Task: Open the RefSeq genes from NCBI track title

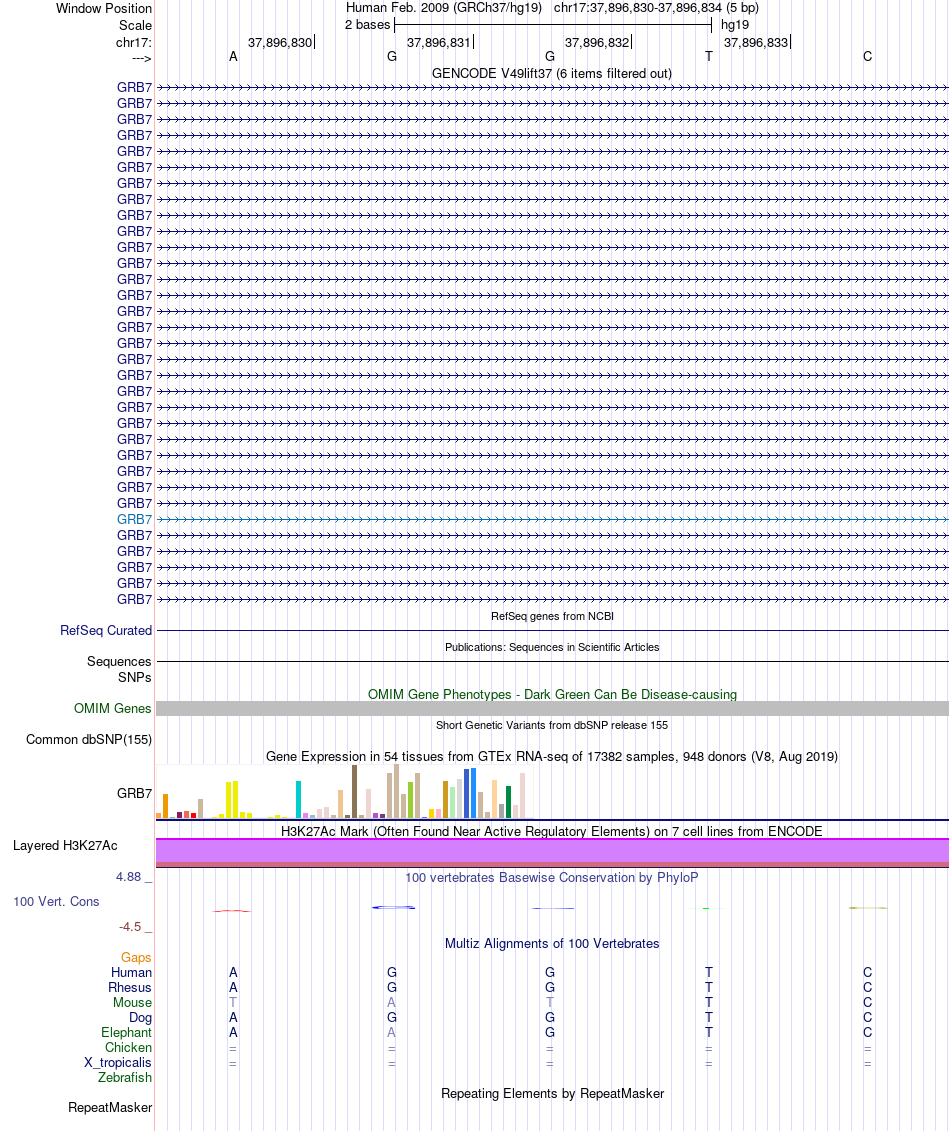Action: tap(552, 616)
